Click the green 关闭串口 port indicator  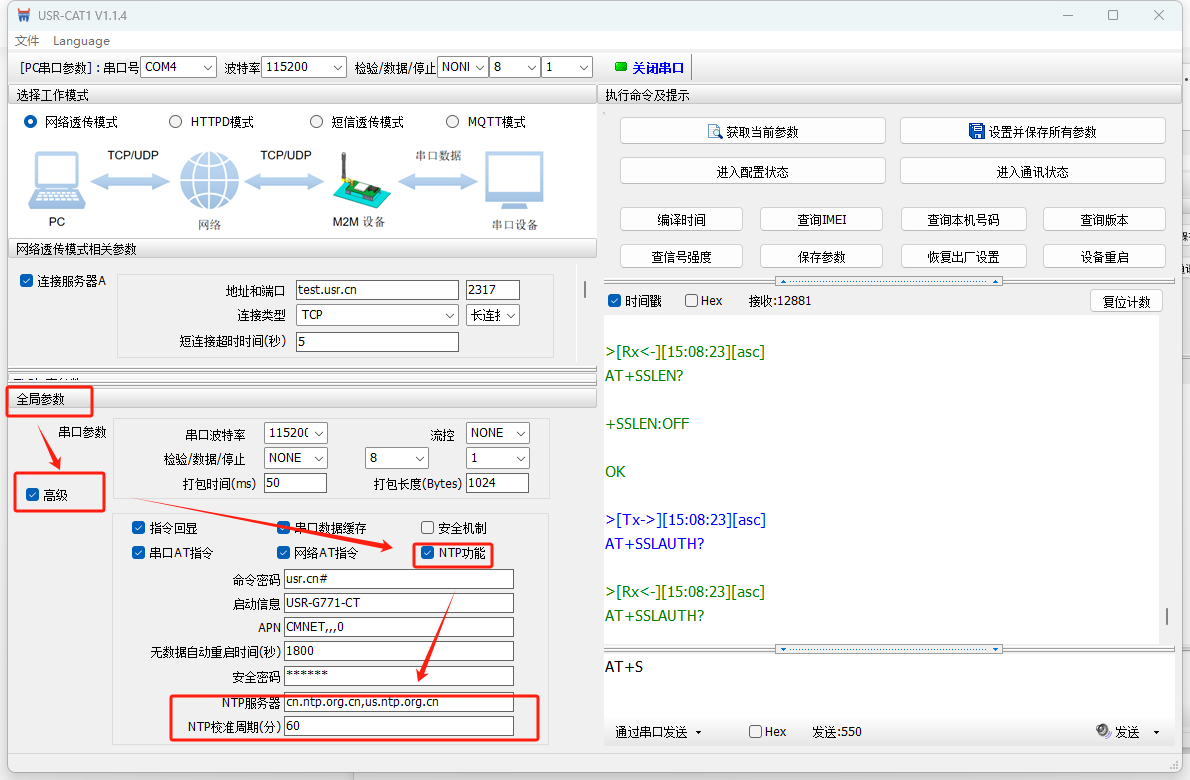tap(620, 67)
